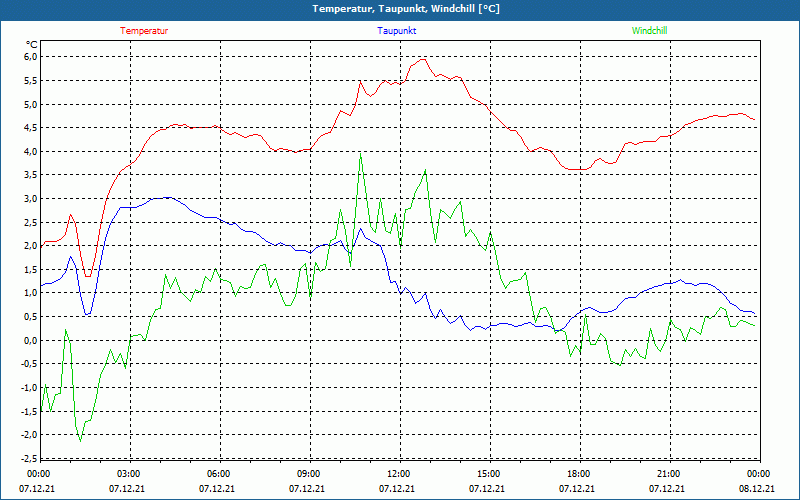Click the 06:00 time axis label

(x=219, y=474)
